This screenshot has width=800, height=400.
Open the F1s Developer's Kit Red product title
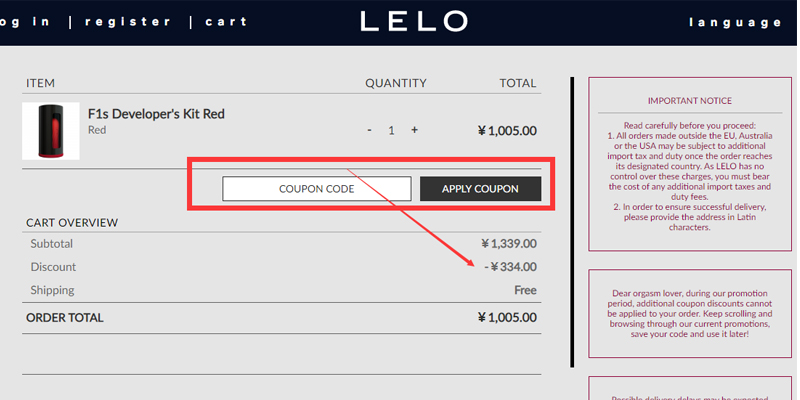tap(156, 114)
